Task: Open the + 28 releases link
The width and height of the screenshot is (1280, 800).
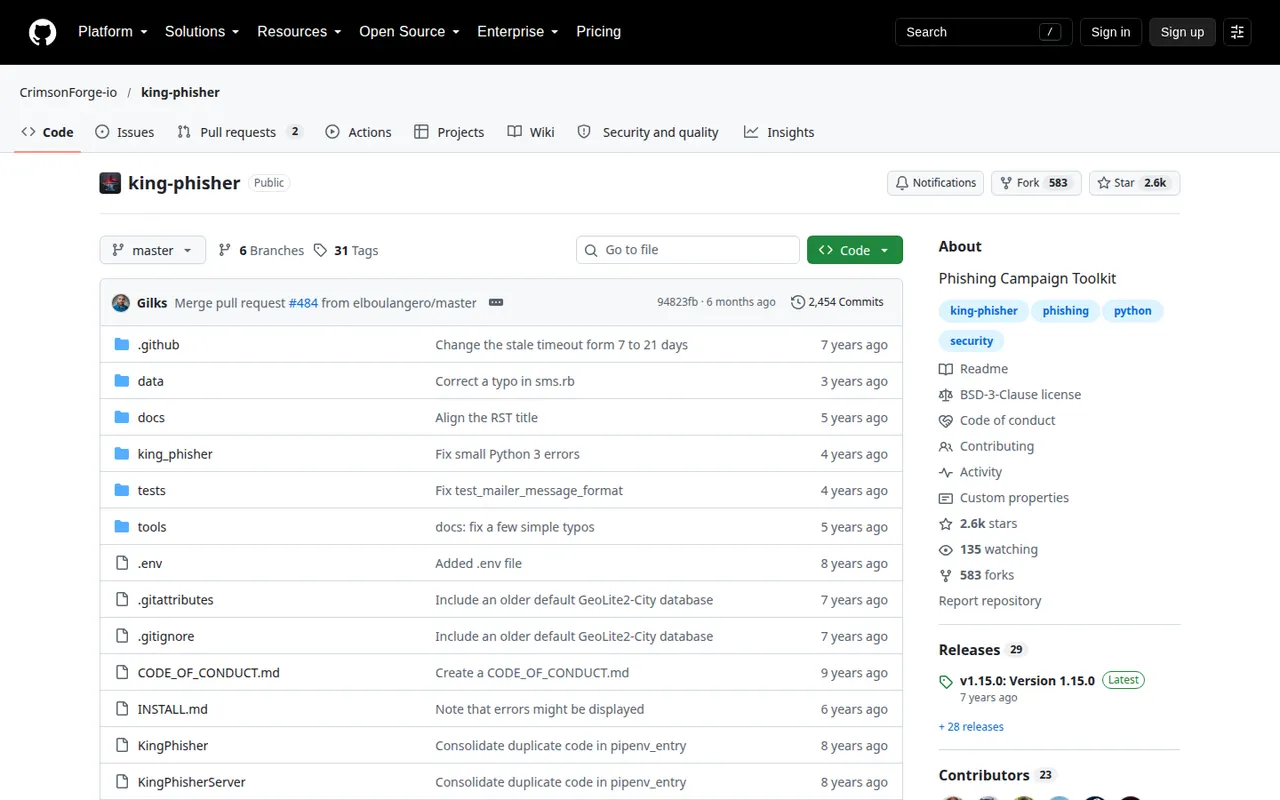Action: tap(971, 727)
